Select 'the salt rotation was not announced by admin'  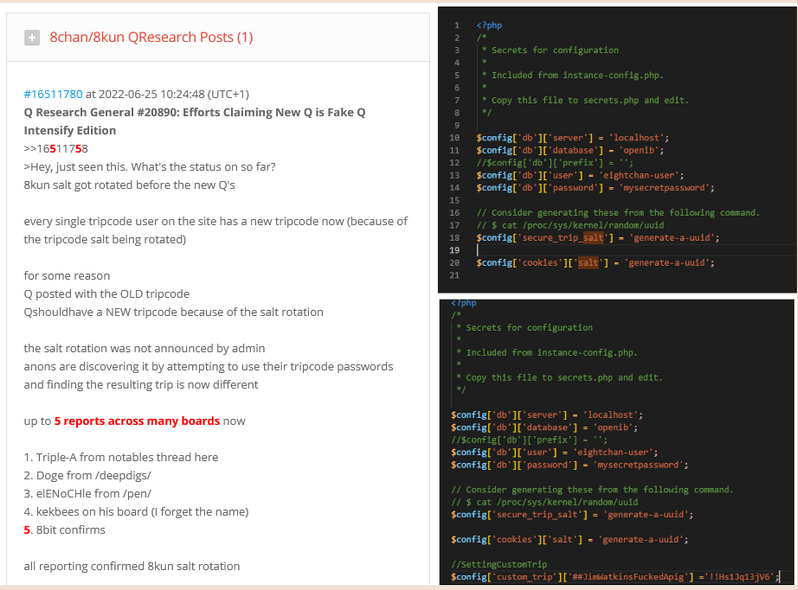pyautogui.click(x=144, y=348)
